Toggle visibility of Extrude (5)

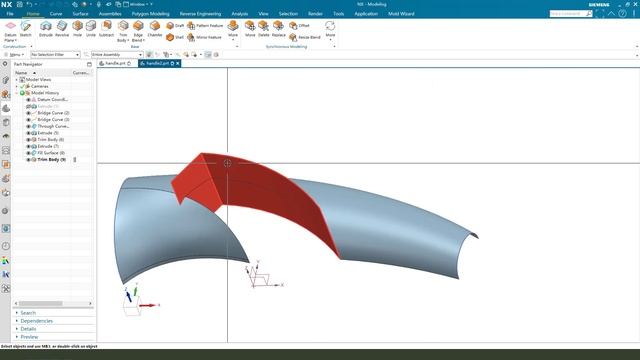28,133
